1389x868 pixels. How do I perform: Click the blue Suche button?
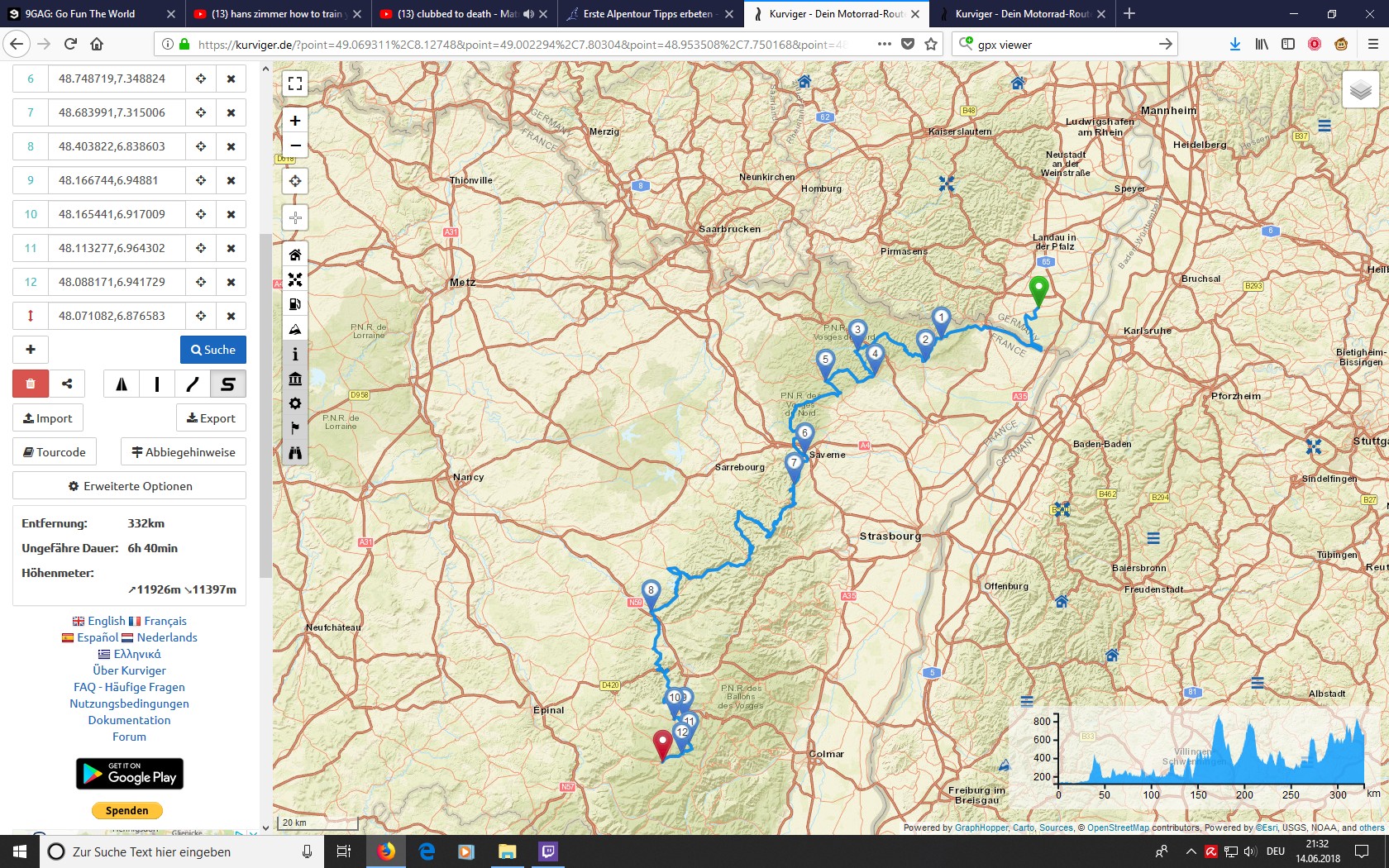click(x=213, y=350)
